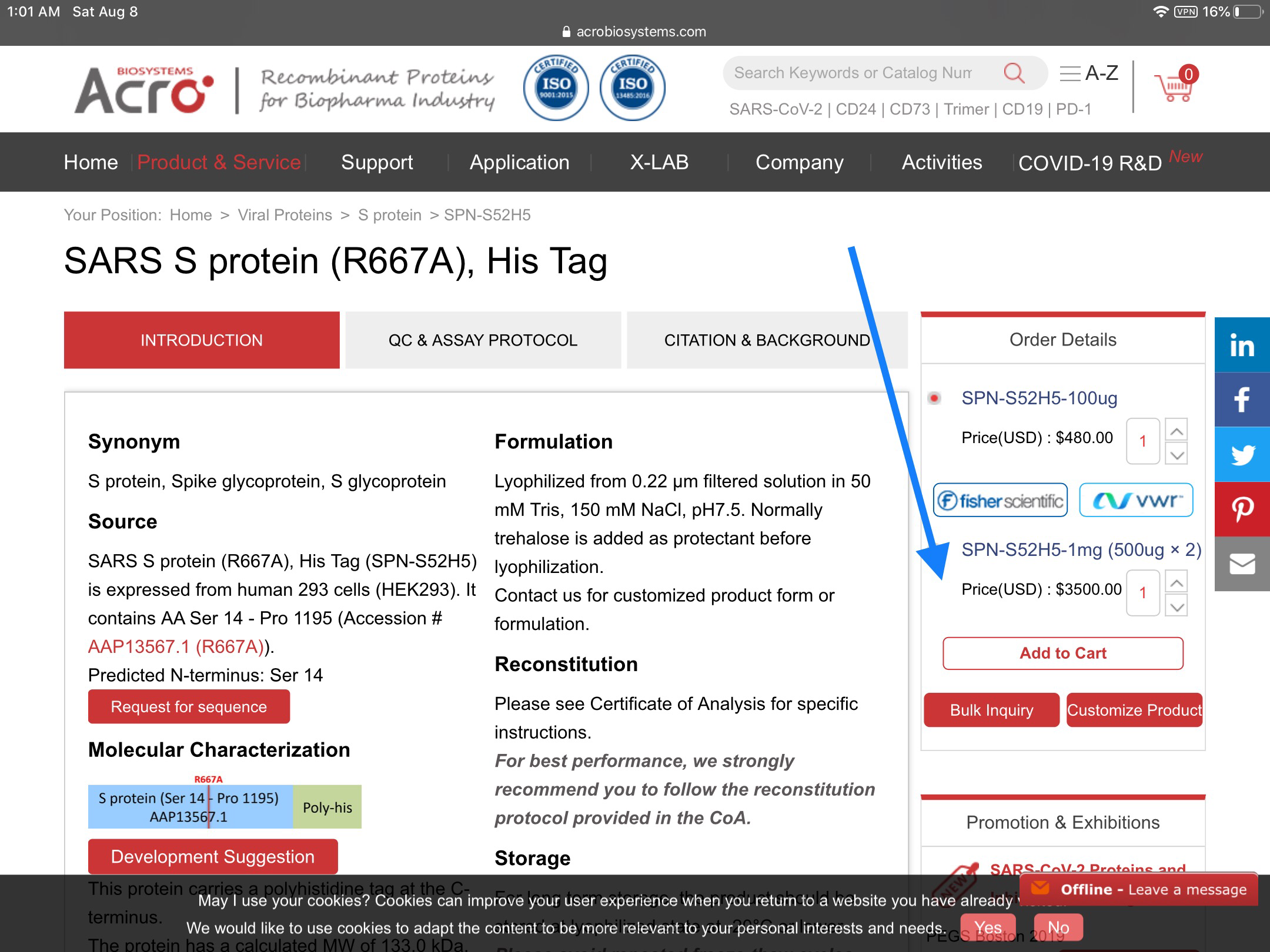
Task: Click the red search magnifier icon
Action: pos(1014,73)
